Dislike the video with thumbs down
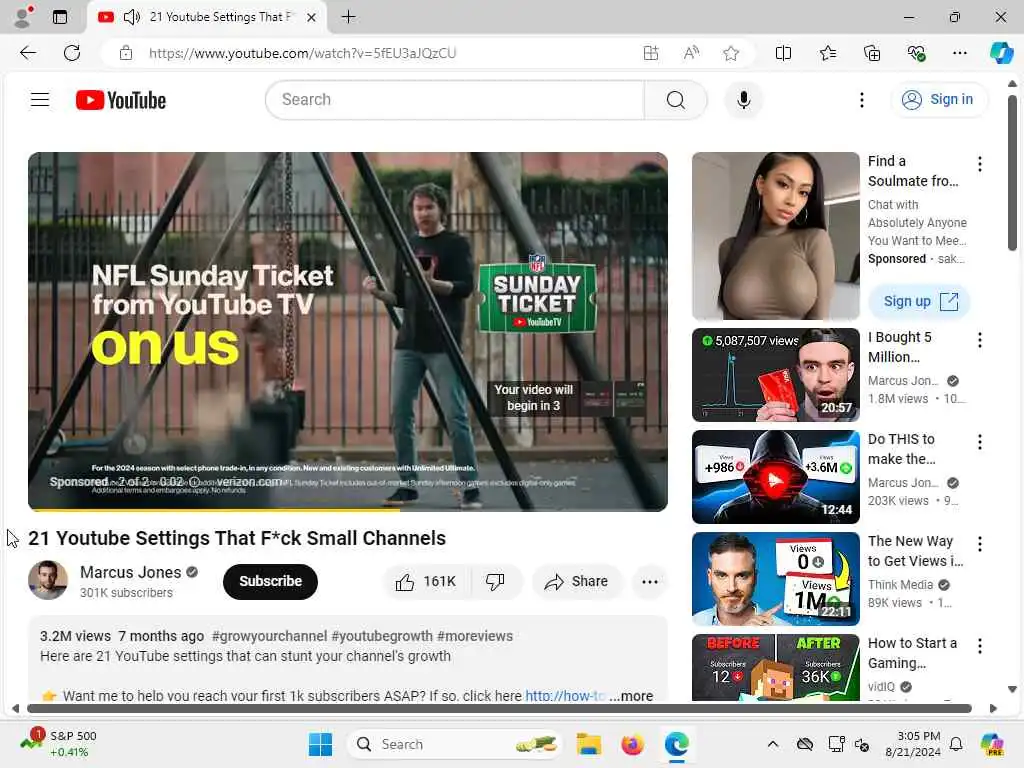Screen dimensions: 1024x768 (x=495, y=581)
